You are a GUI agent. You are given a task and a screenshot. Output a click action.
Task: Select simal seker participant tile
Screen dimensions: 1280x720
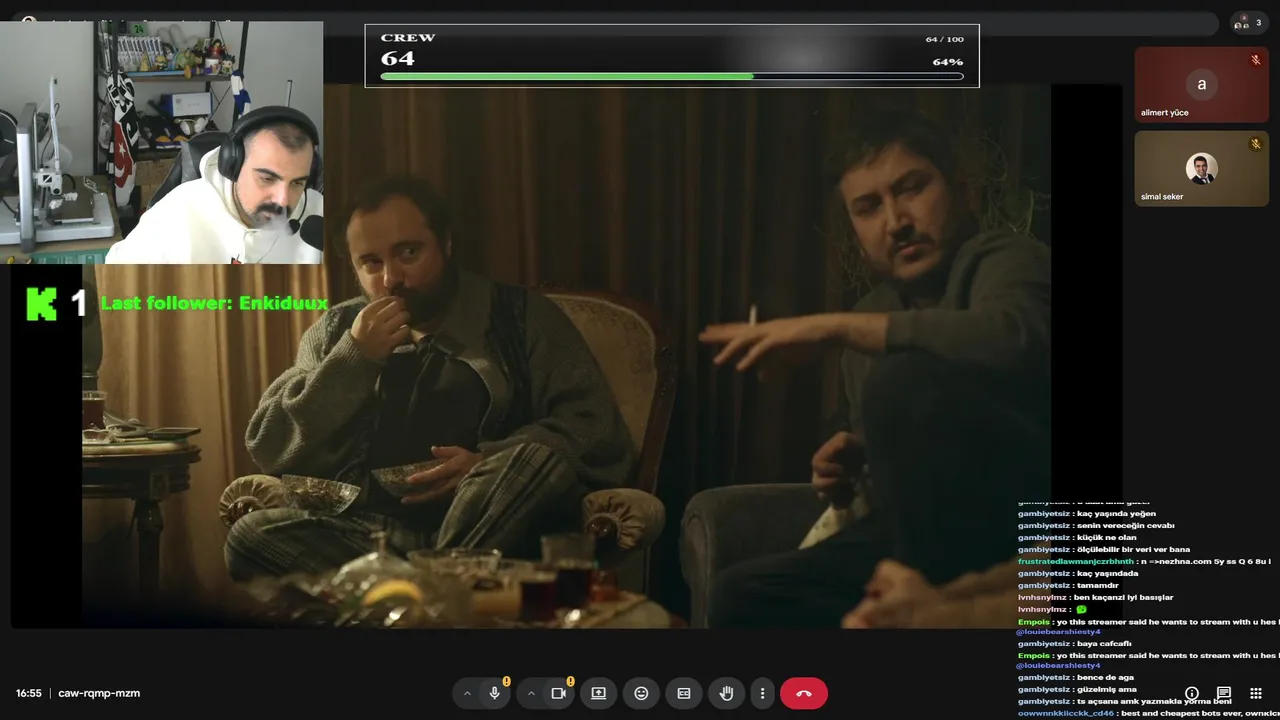pos(1201,168)
